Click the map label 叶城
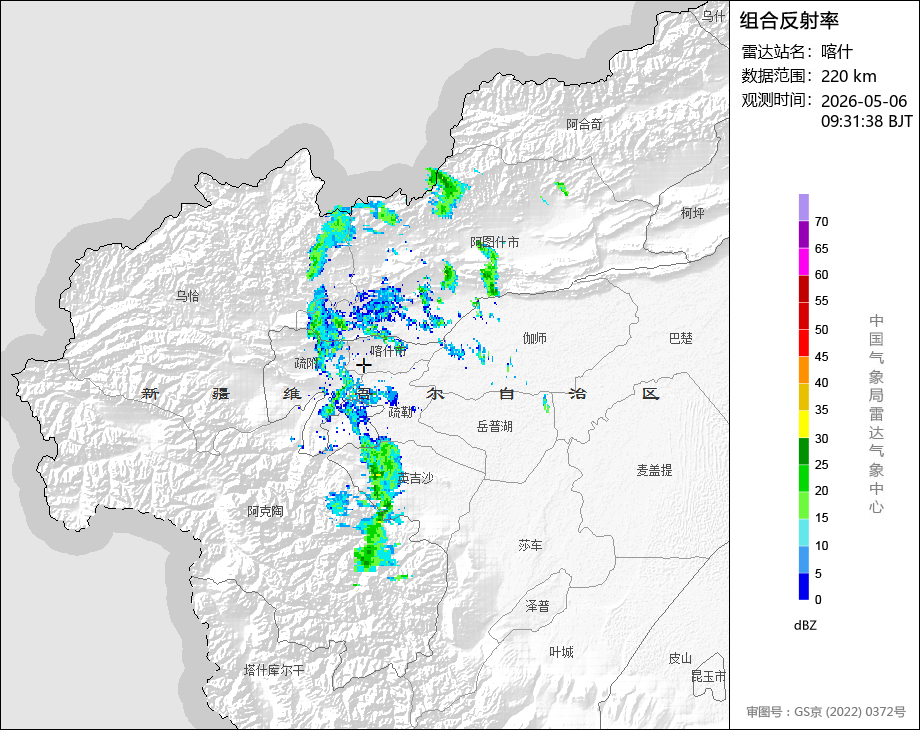 561,652
